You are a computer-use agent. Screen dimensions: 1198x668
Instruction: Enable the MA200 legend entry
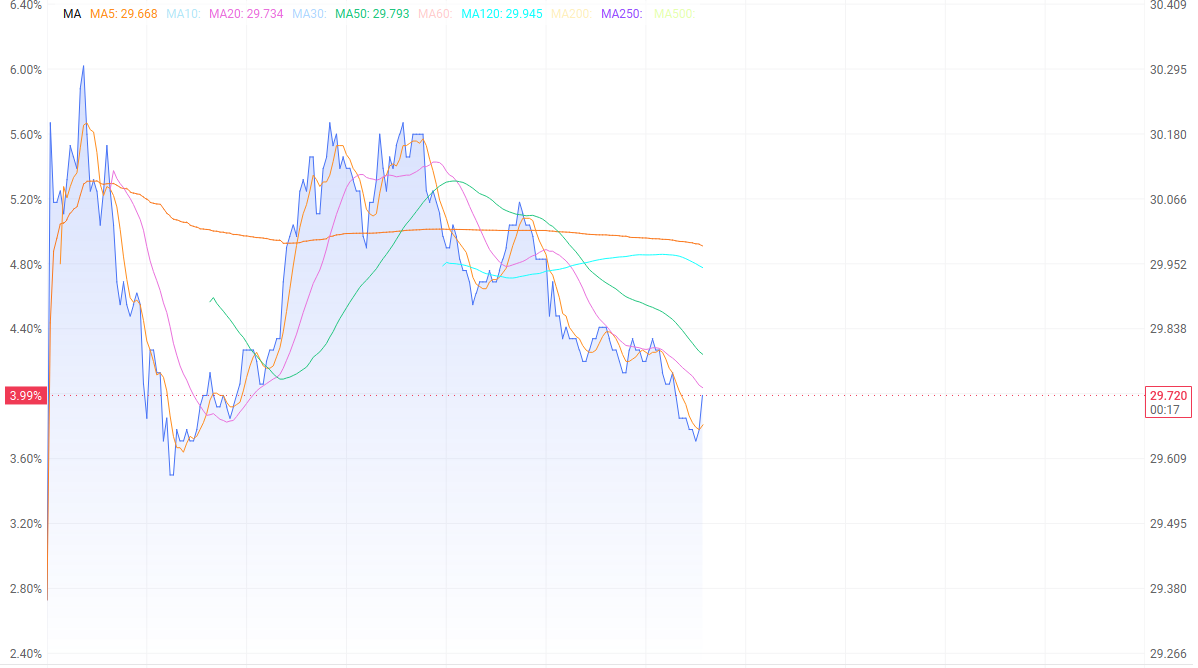[571, 14]
